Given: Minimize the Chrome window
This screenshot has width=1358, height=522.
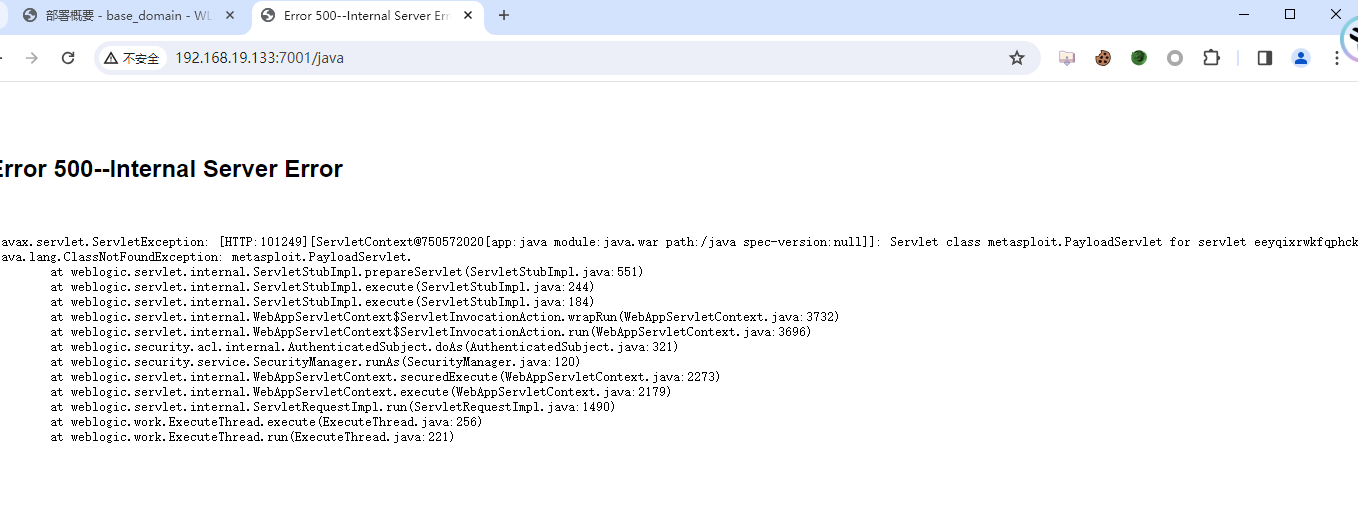Looking at the screenshot, I should (x=1244, y=15).
